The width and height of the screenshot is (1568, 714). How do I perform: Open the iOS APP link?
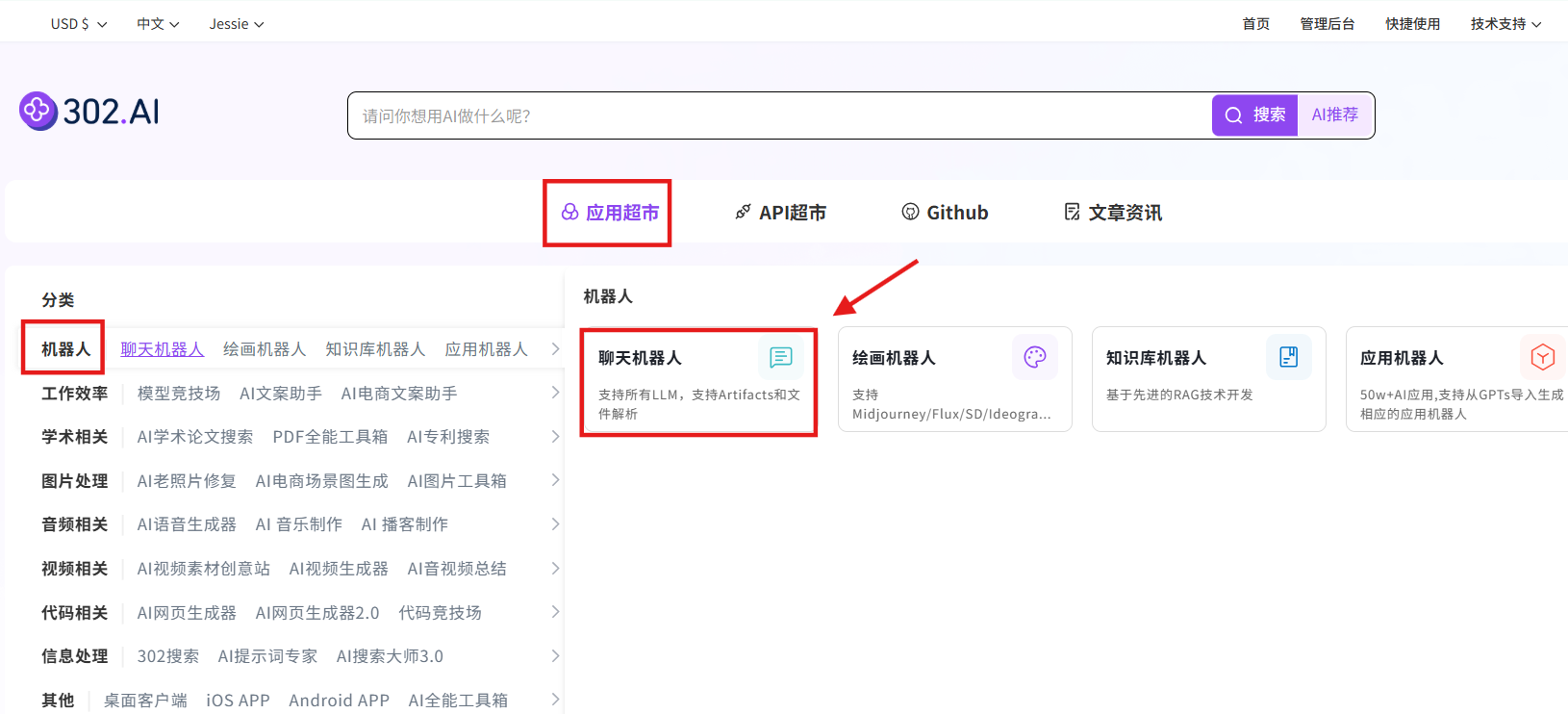(x=238, y=701)
